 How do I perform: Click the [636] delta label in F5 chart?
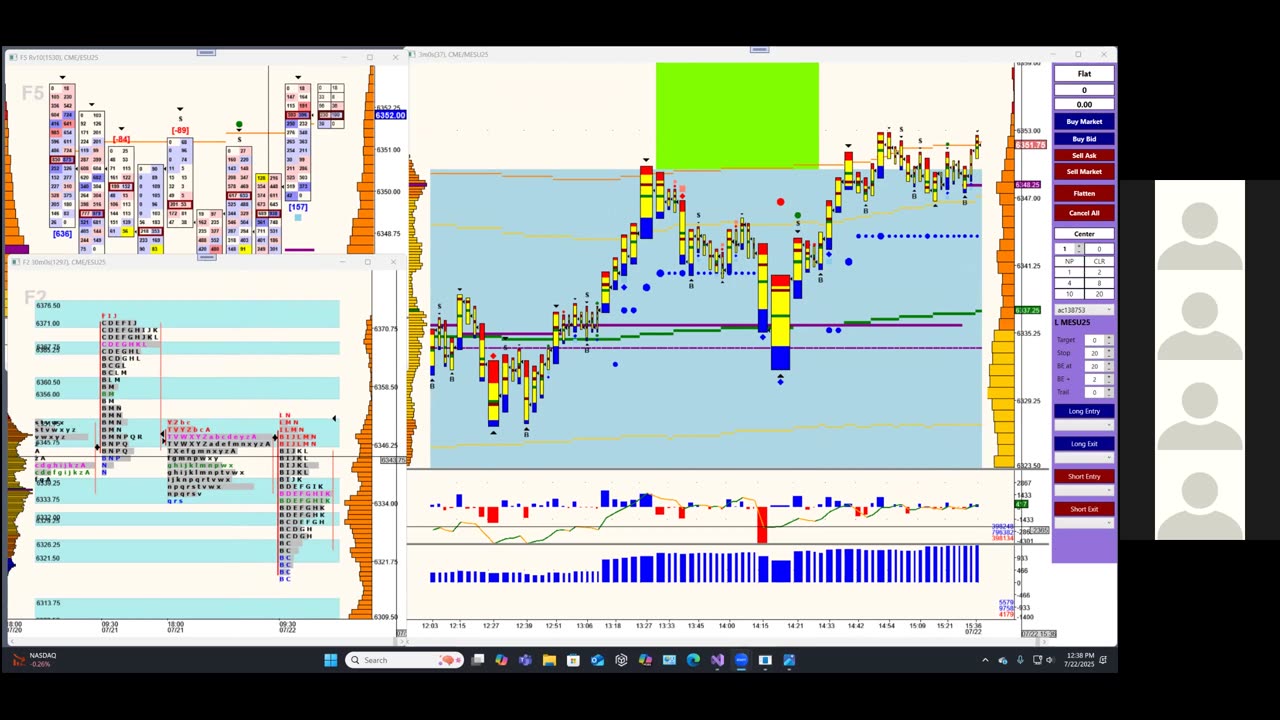62,234
